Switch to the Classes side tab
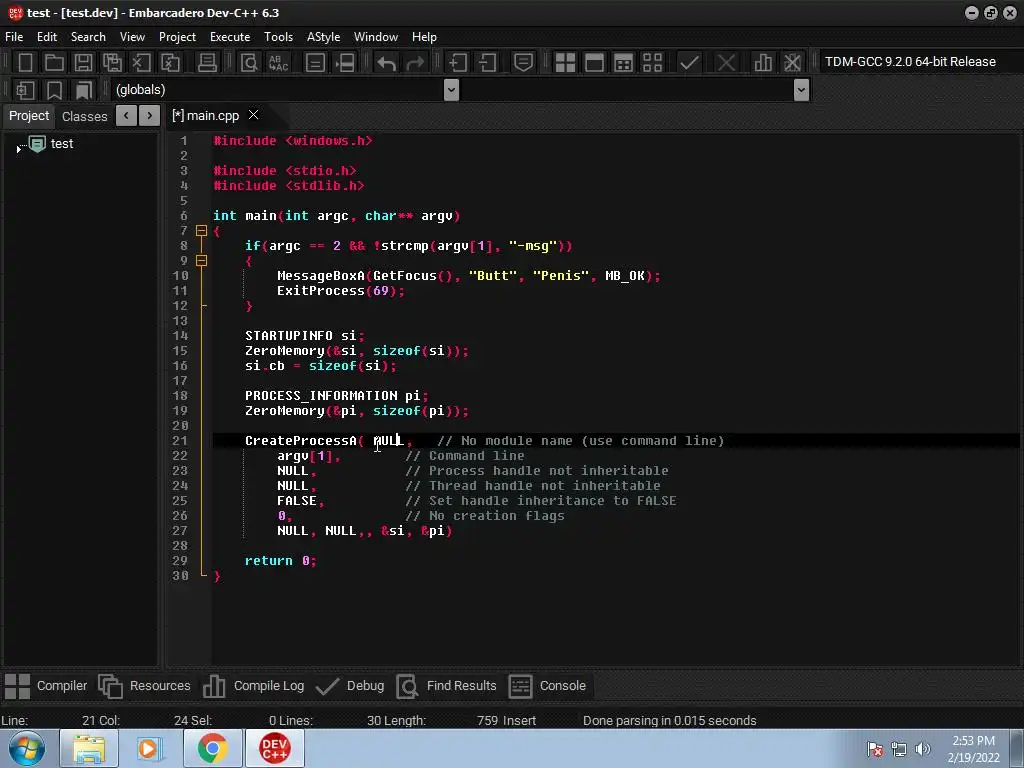 [84, 116]
